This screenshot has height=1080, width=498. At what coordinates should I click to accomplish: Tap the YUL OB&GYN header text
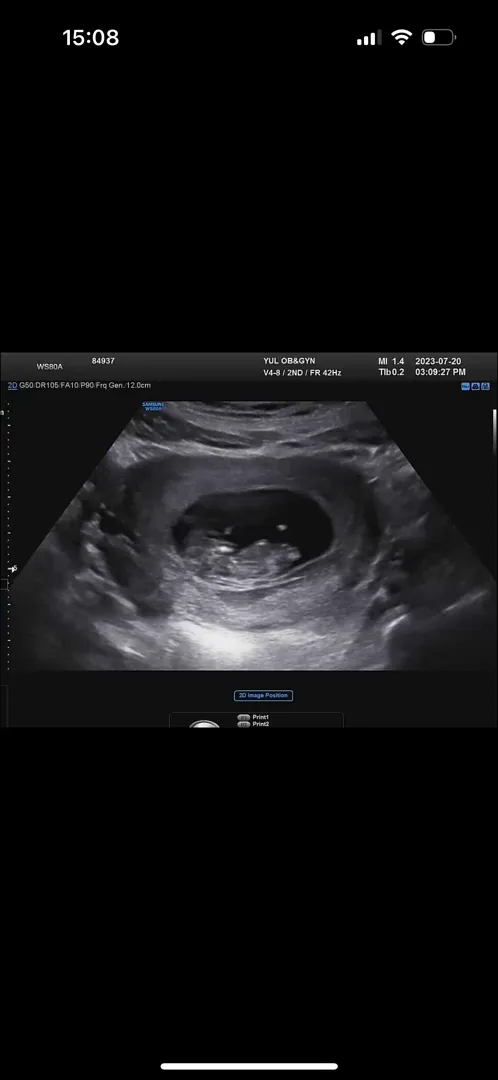point(289,361)
